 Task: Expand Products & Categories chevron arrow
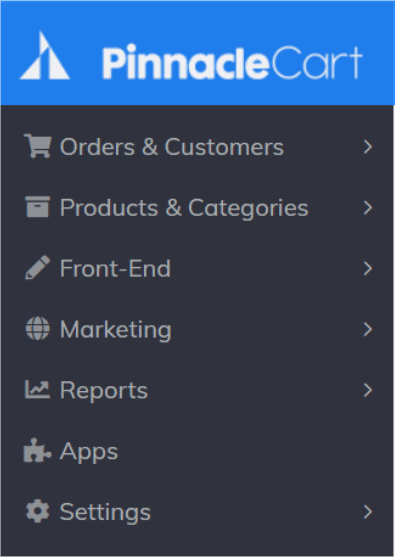pos(368,207)
